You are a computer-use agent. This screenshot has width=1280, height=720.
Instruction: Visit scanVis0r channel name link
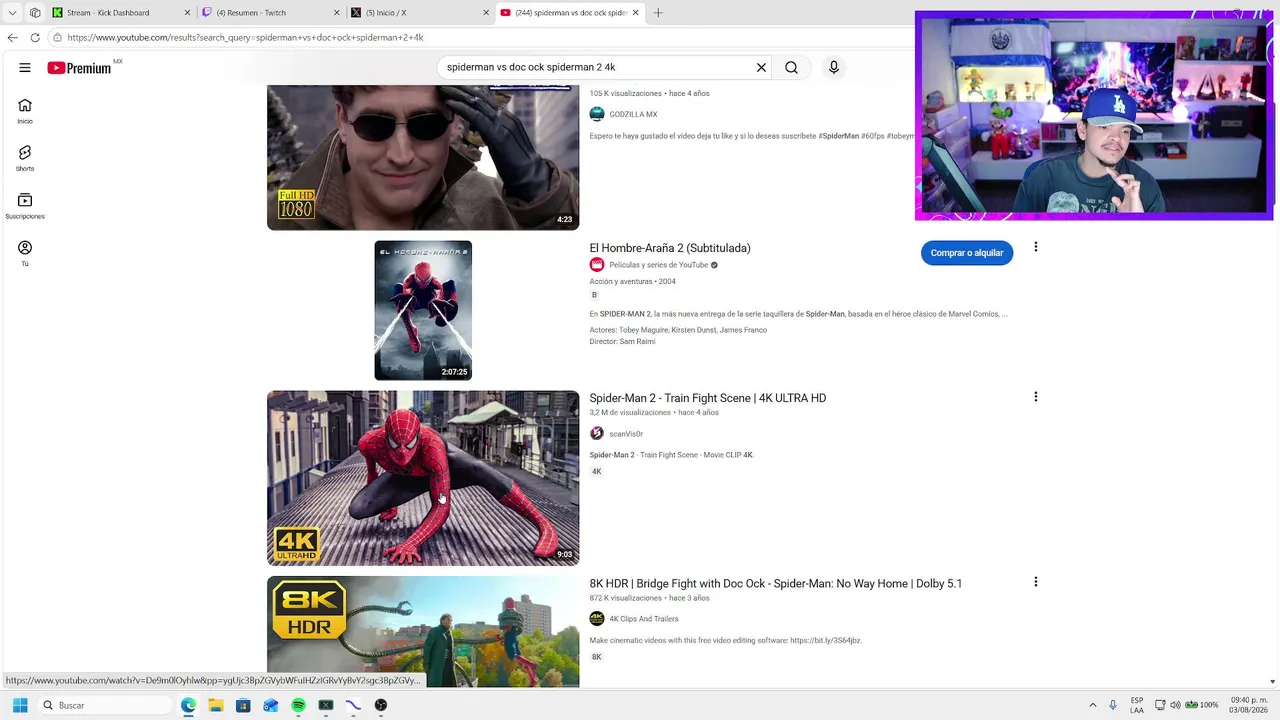(x=626, y=434)
